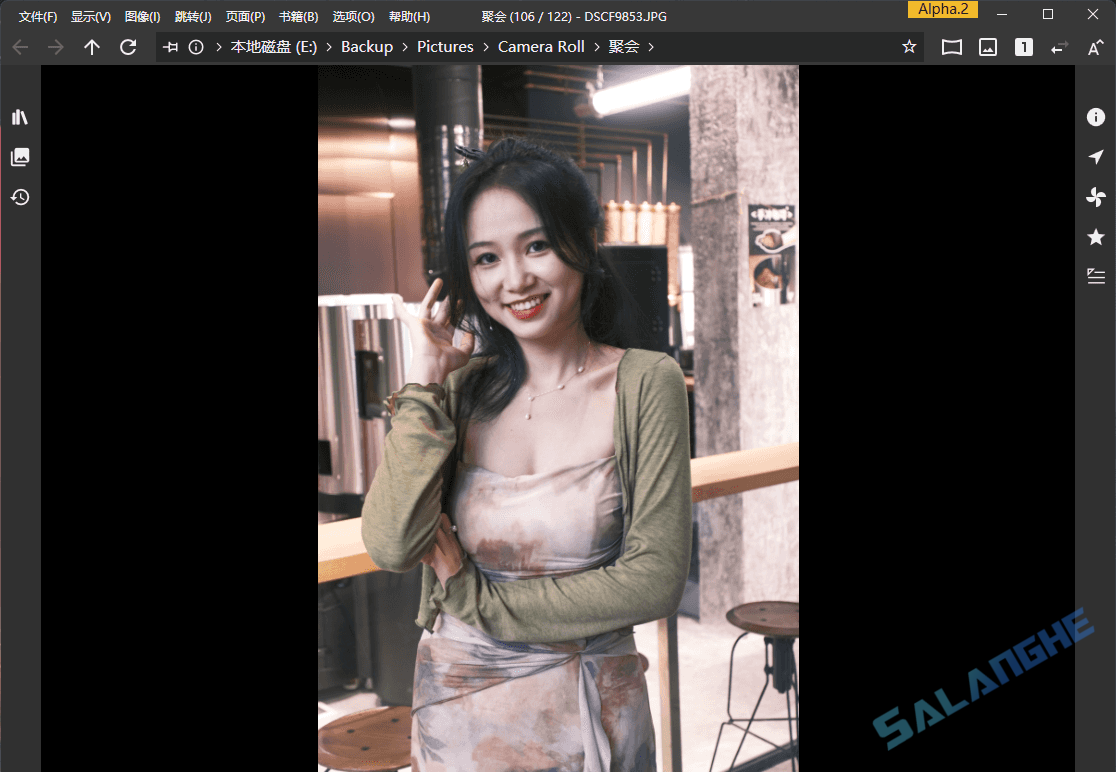1116x772 pixels.
Task: Click the stretch mode icon
Action: coord(951,46)
